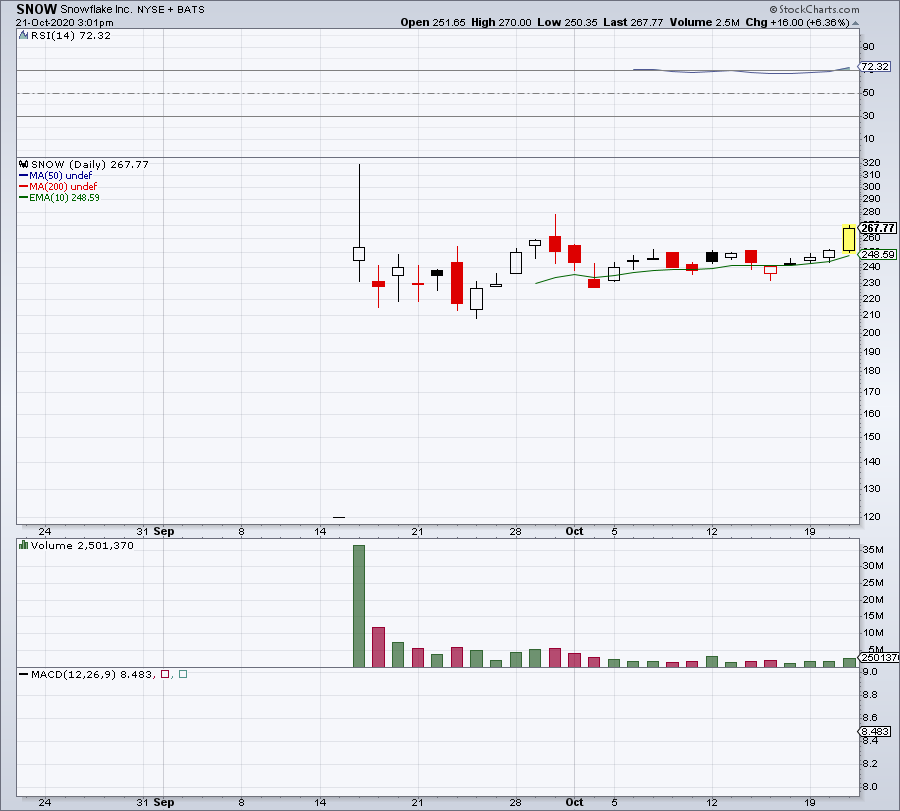The height and width of the screenshot is (811, 900).
Task: Click the Volume 2.5M header value
Action: point(704,22)
